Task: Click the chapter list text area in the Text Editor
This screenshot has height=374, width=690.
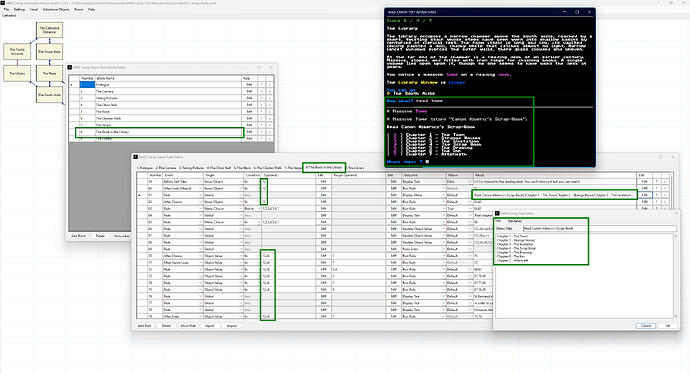Action: pyautogui.click(x=584, y=275)
